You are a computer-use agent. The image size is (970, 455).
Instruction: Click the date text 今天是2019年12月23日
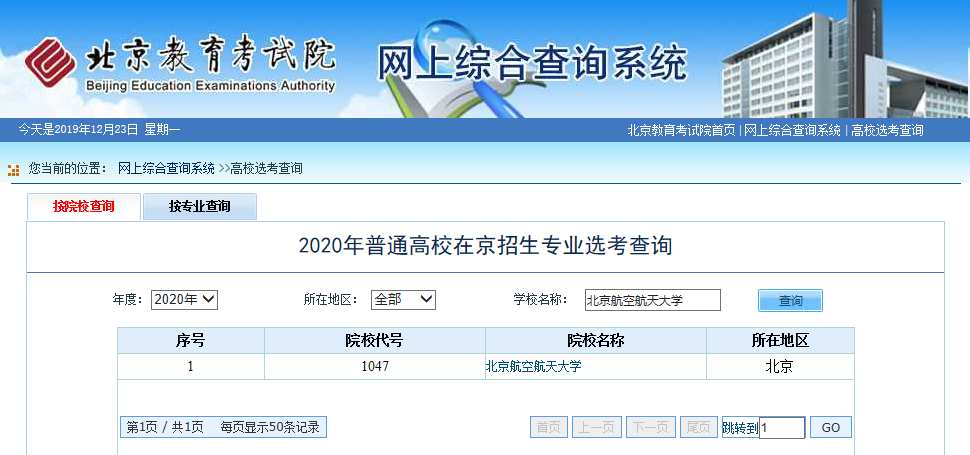79,130
